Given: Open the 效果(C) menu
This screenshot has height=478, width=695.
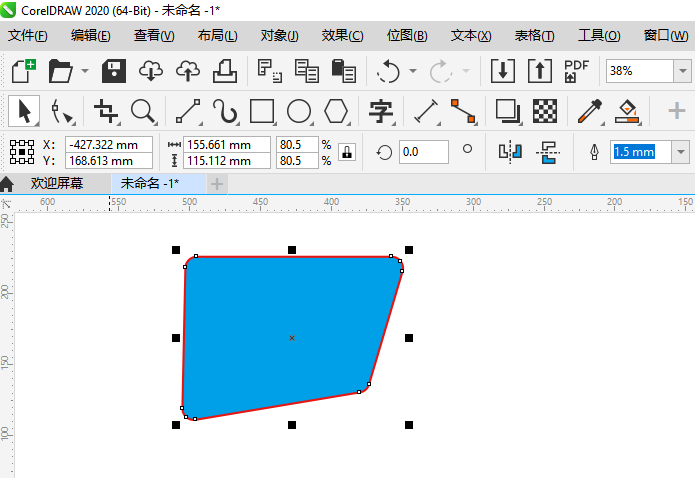Looking at the screenshot, I should (342, 36).
